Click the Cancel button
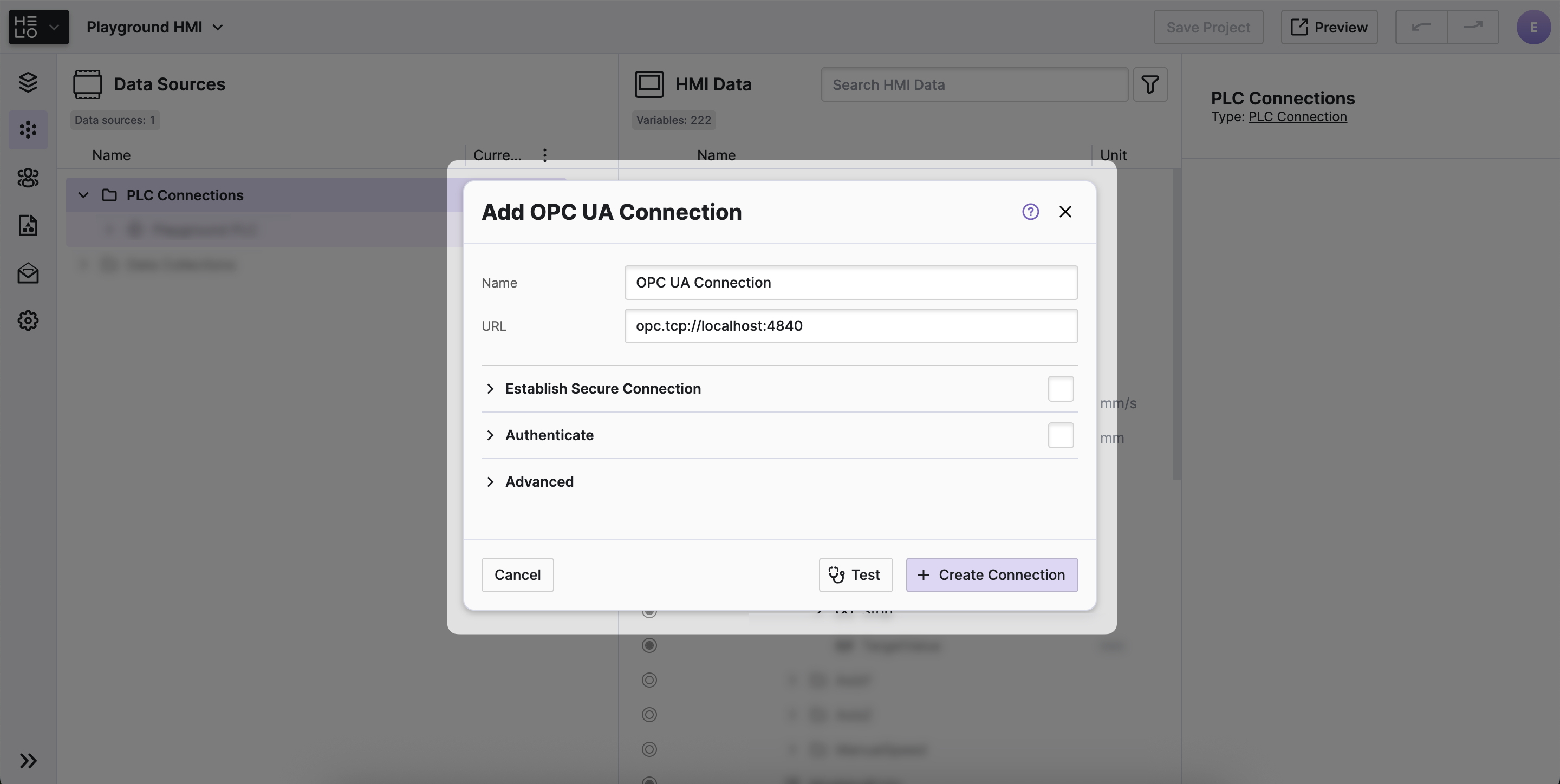The image size is (1560, 784). point(517,574)
